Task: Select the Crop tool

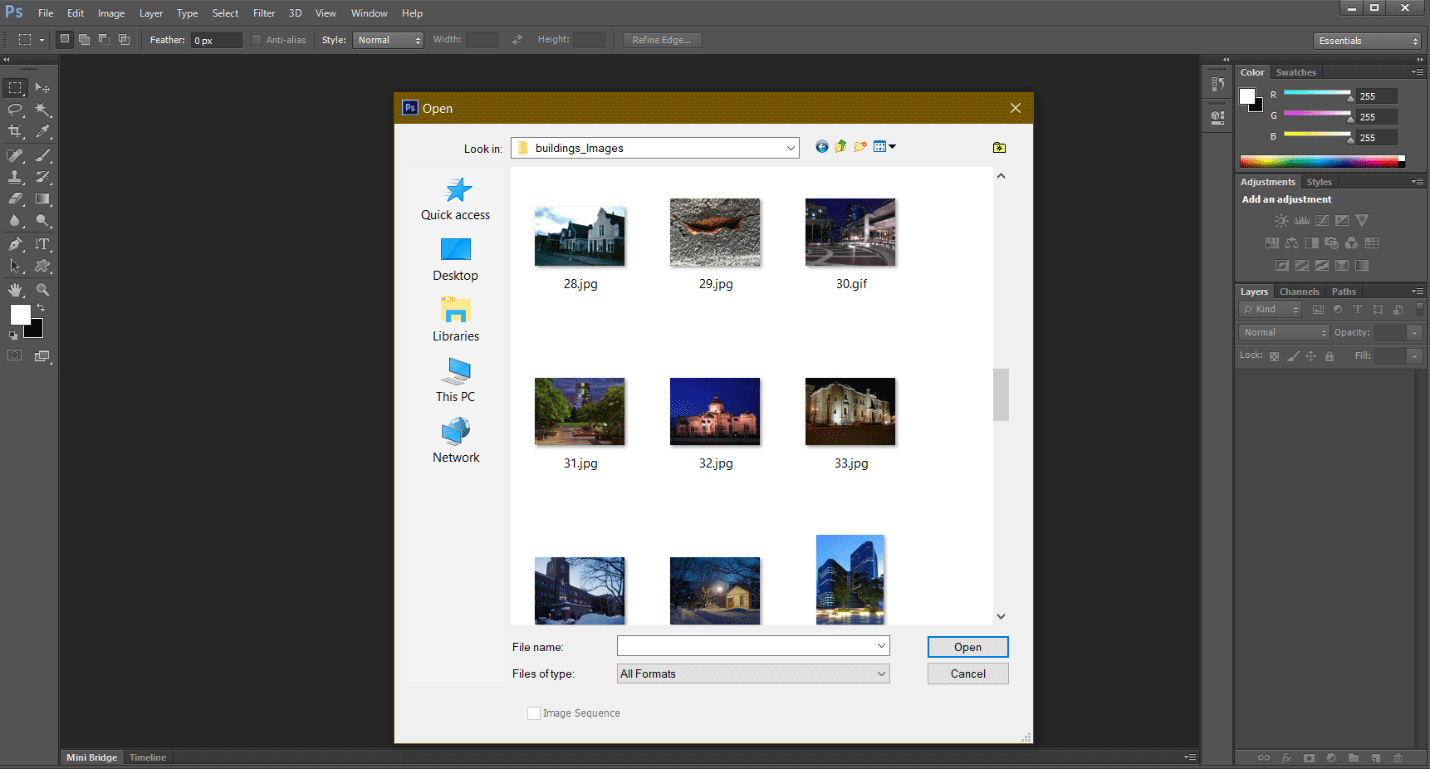Action: point(14,131)
